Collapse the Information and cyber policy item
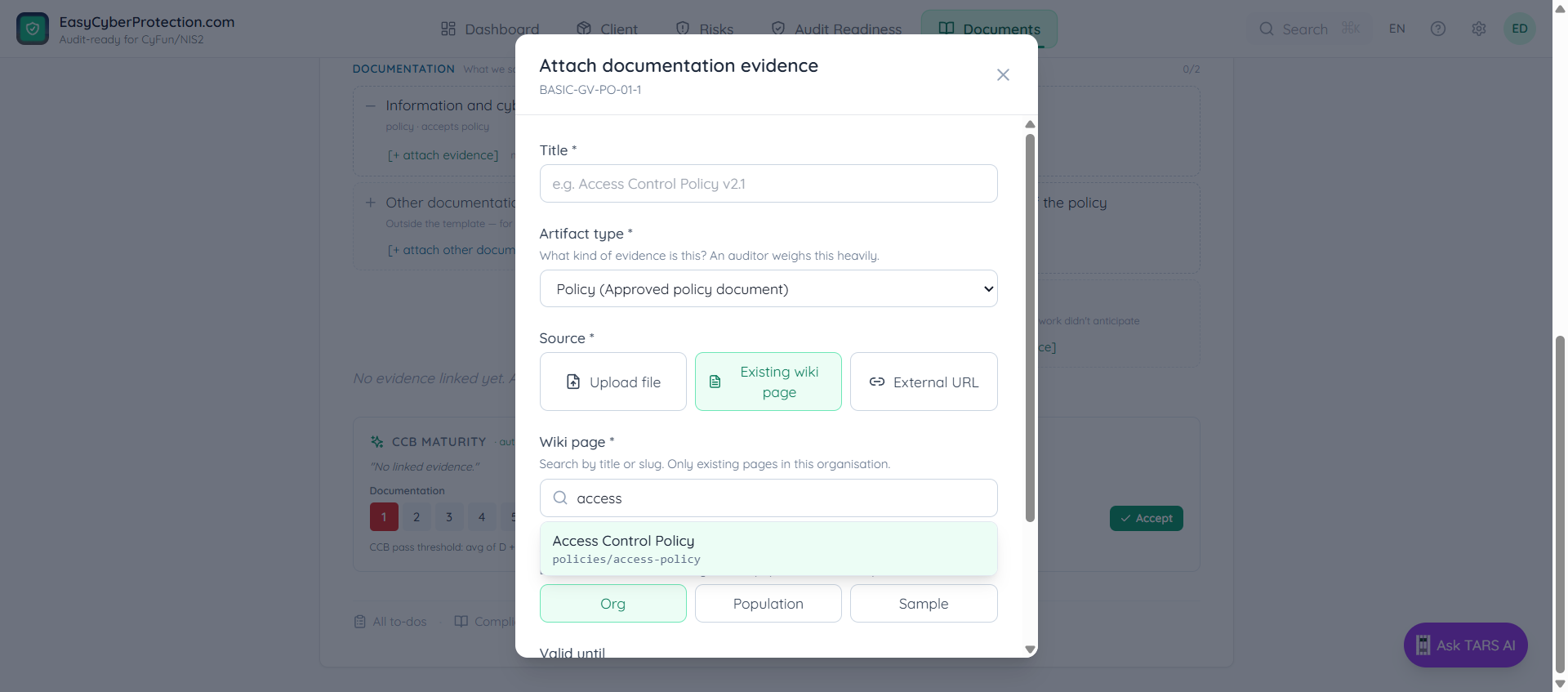The height and width of the screenshot is (692, 1568). click(x=371, y=105)
